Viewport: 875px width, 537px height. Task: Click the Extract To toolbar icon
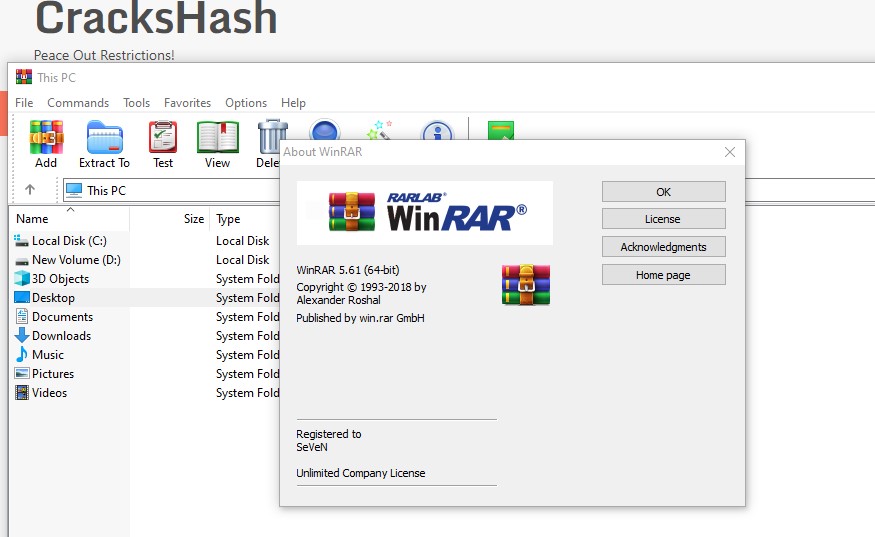104,137
